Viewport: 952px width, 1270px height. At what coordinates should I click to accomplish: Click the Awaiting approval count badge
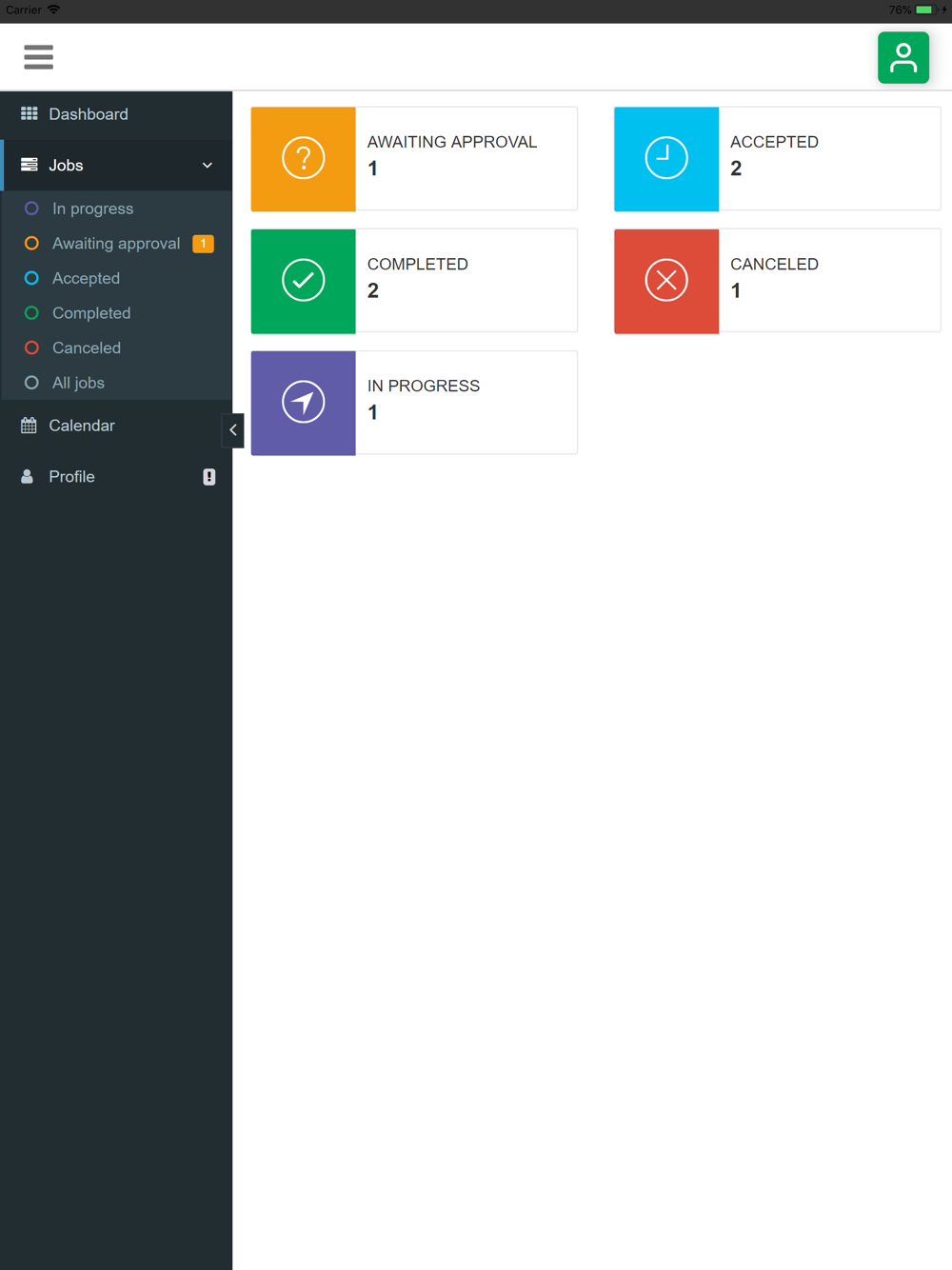click(204, 244)
